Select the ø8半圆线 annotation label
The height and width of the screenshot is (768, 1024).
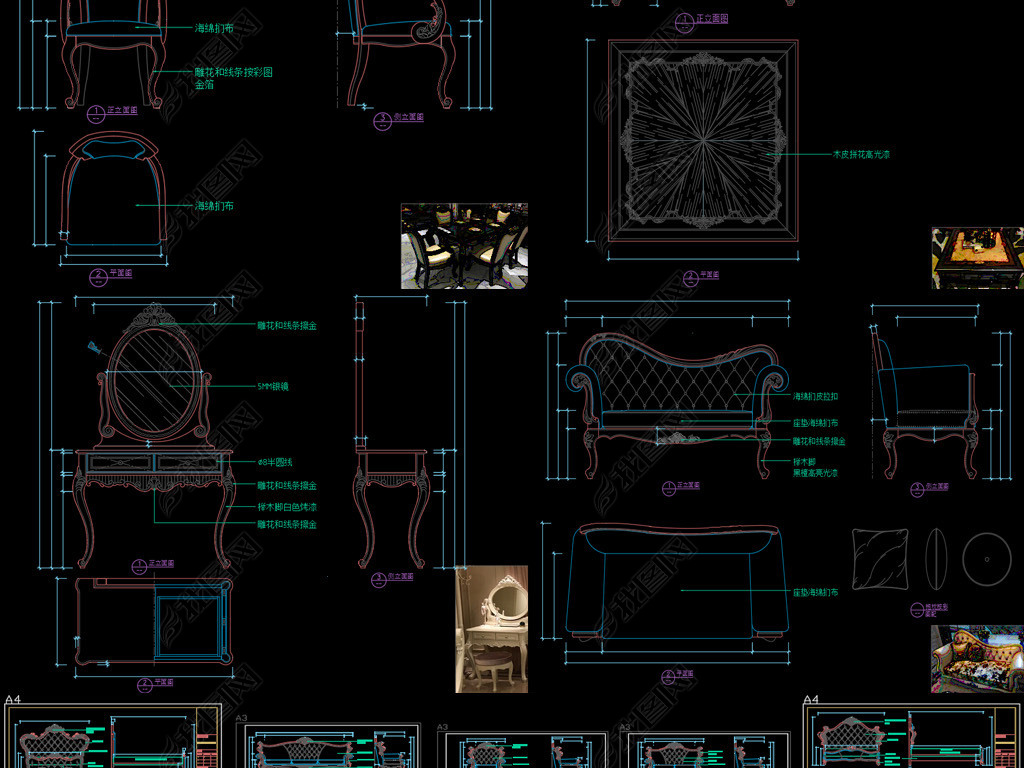(x=274, y=462)
